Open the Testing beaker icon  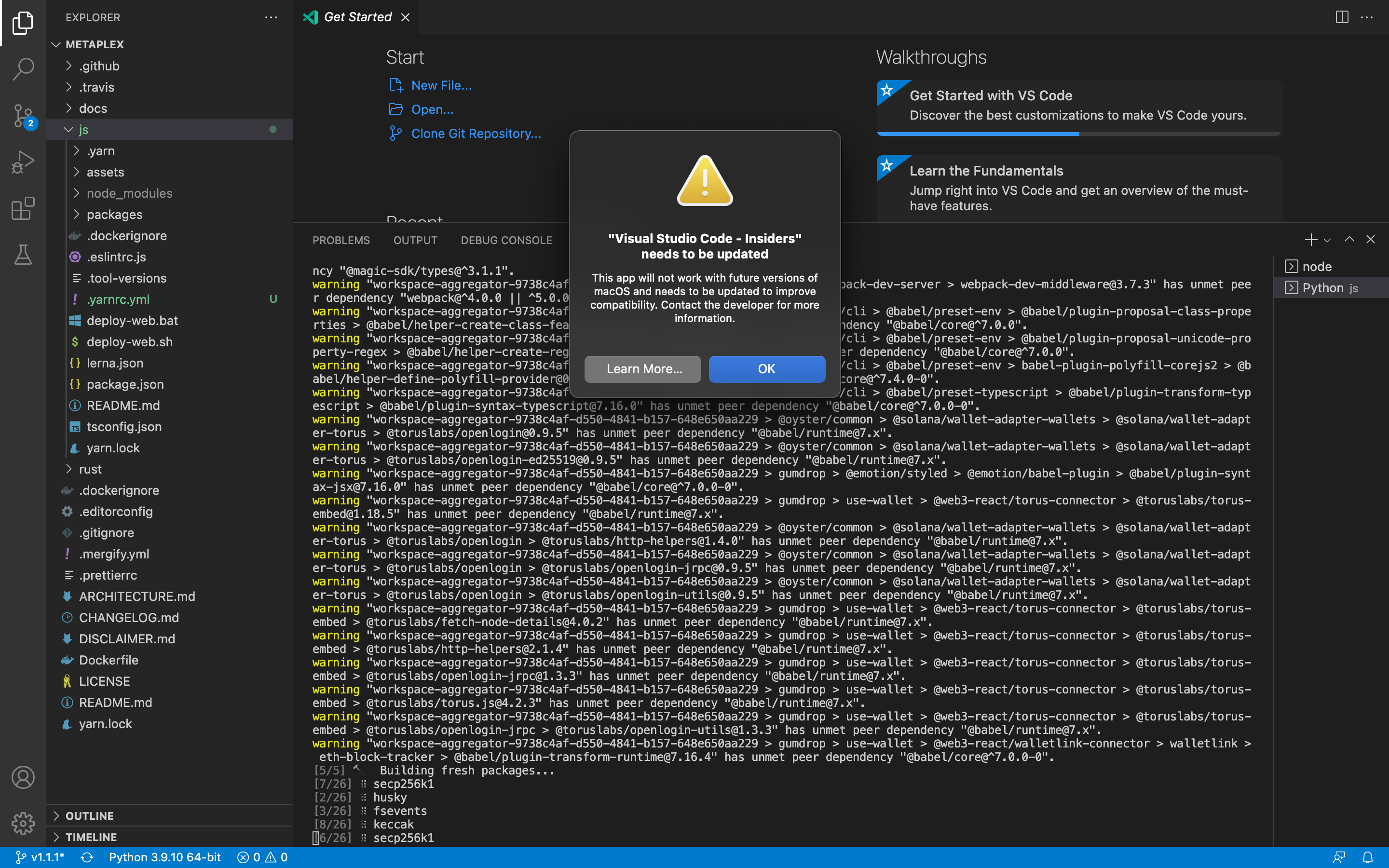(23, 254)
